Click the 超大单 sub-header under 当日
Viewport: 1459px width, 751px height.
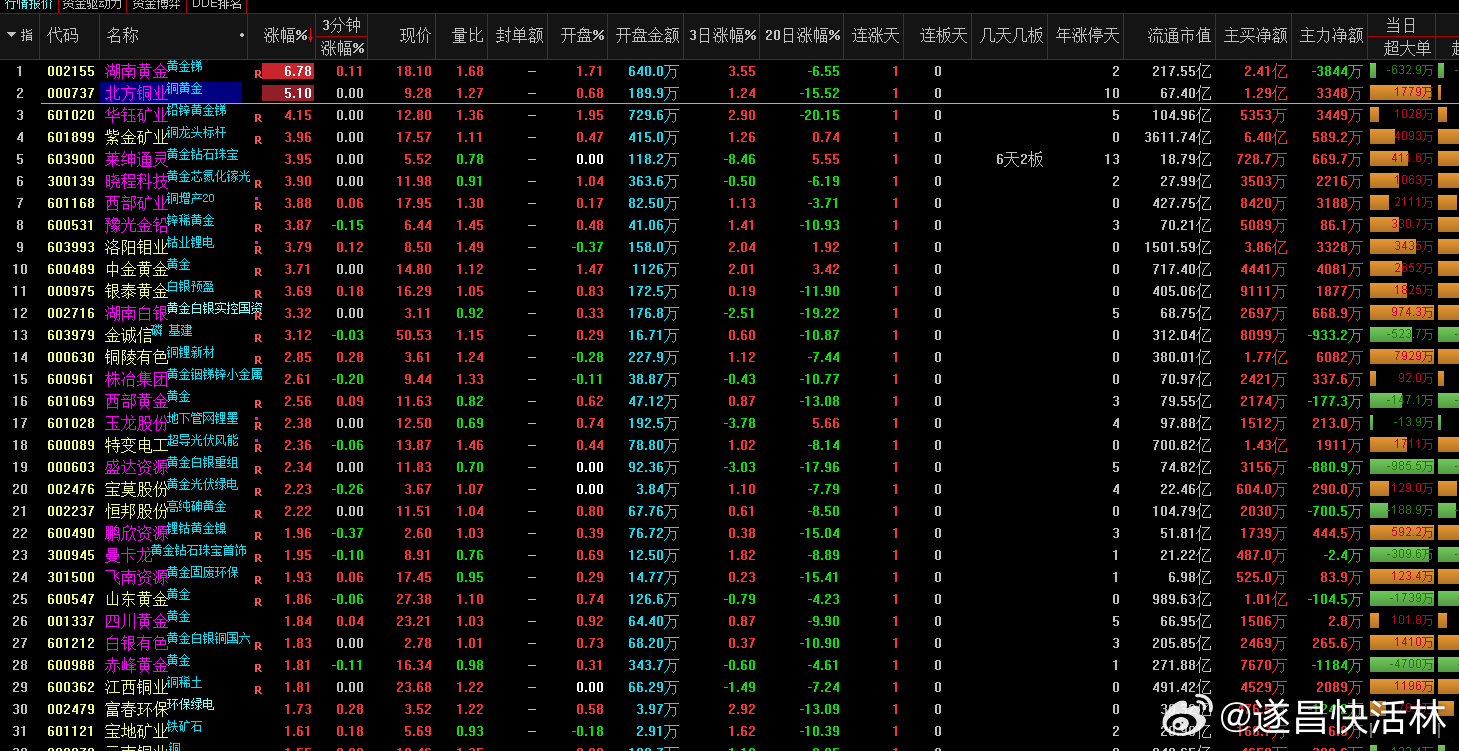tap(1407, 48)
